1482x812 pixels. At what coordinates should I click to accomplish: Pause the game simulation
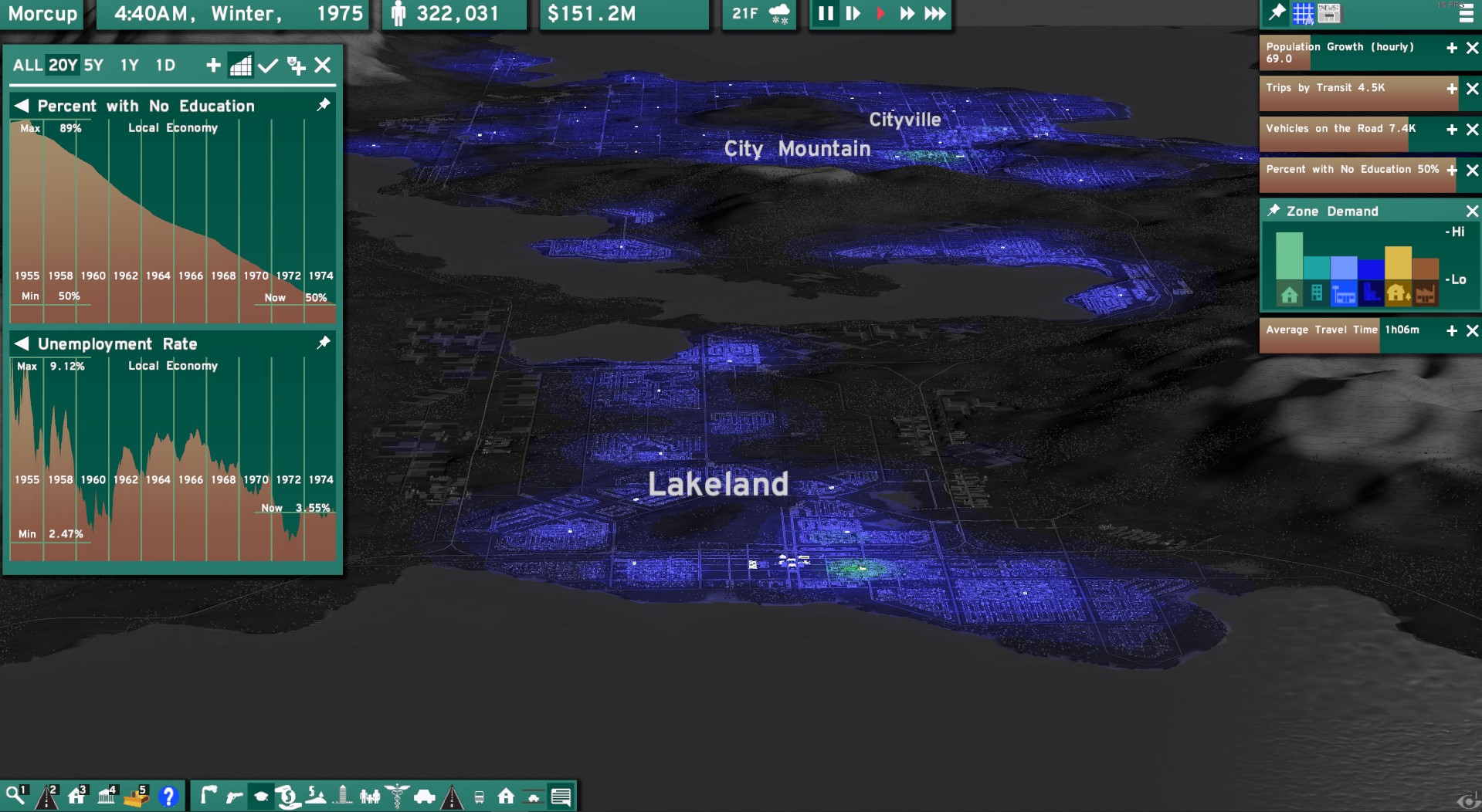(x=826, y=13)
